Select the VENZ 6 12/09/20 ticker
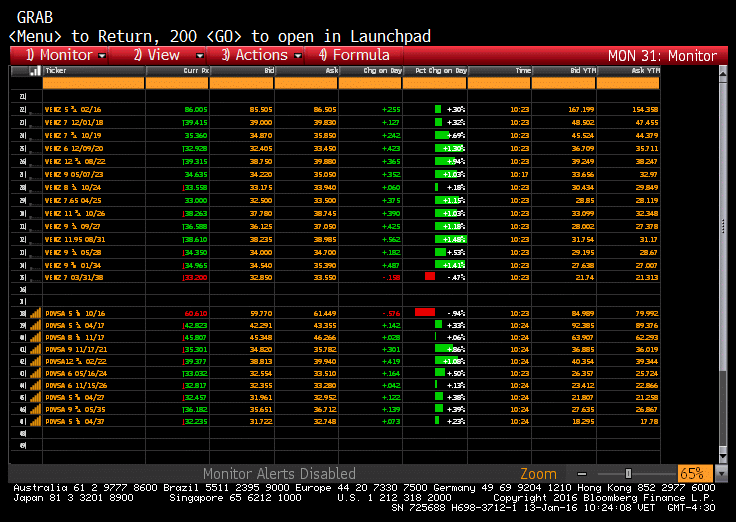The height and width of the screenshot is (522, 736). click(74, 148)
